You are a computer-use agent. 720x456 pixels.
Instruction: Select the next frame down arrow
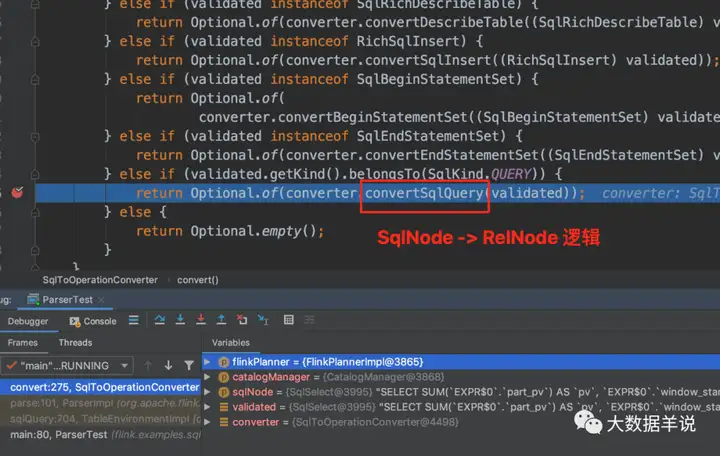(169, 366)
